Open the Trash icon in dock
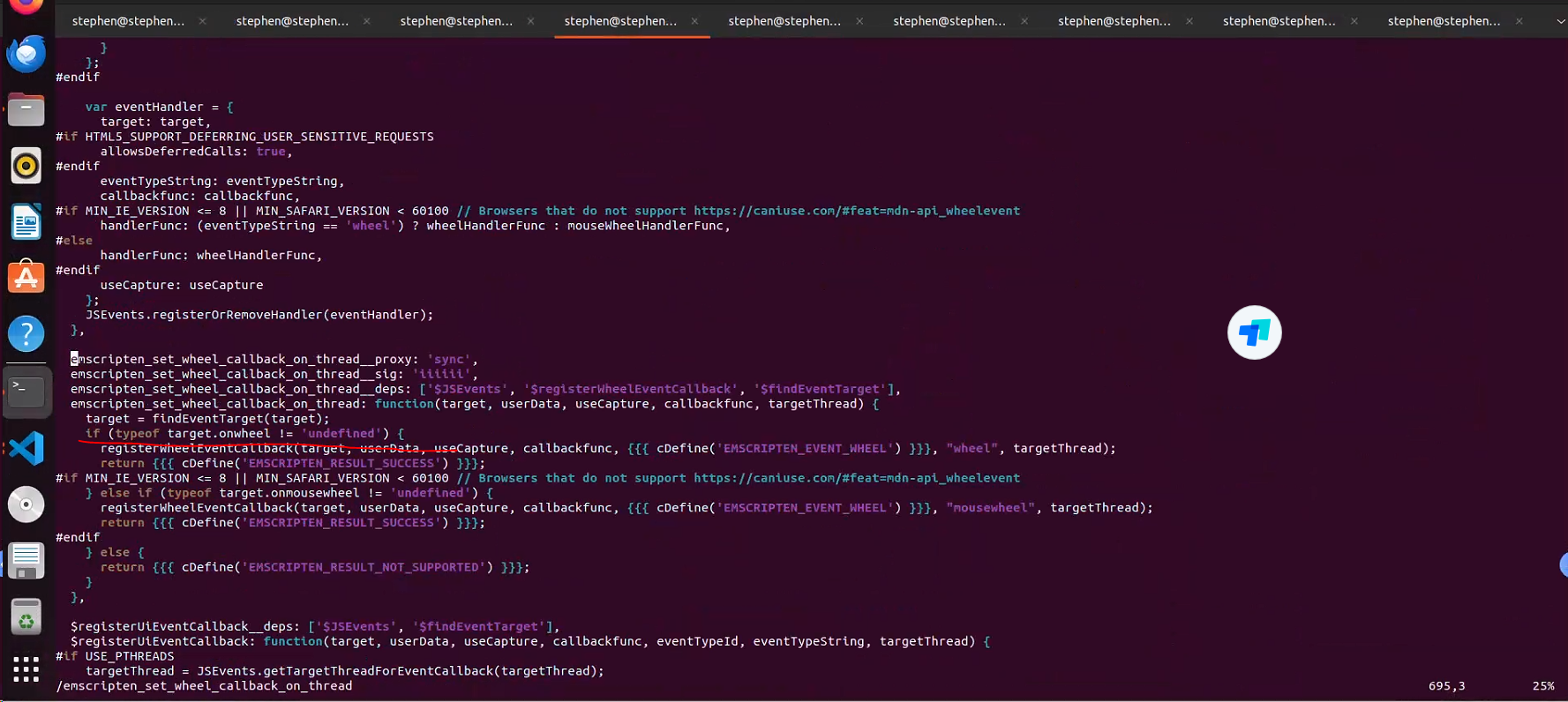1568x702 pixels. (x=26, y=616)
